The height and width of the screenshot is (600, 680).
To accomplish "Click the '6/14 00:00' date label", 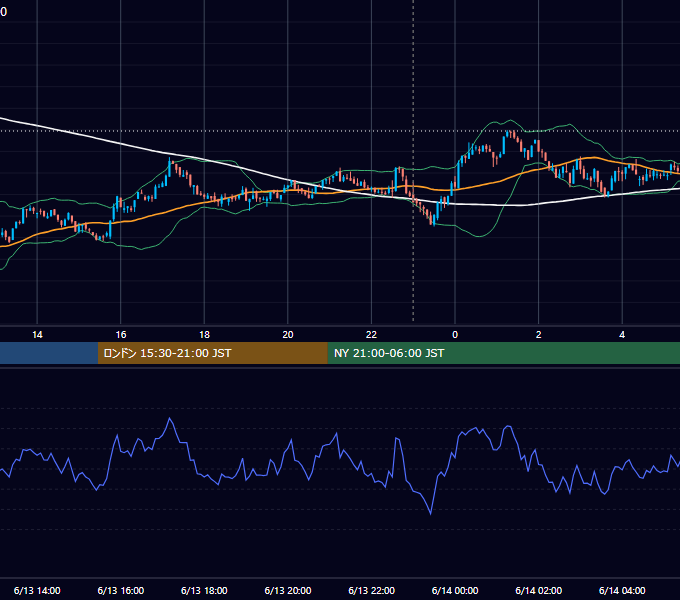I will (455, 590).
